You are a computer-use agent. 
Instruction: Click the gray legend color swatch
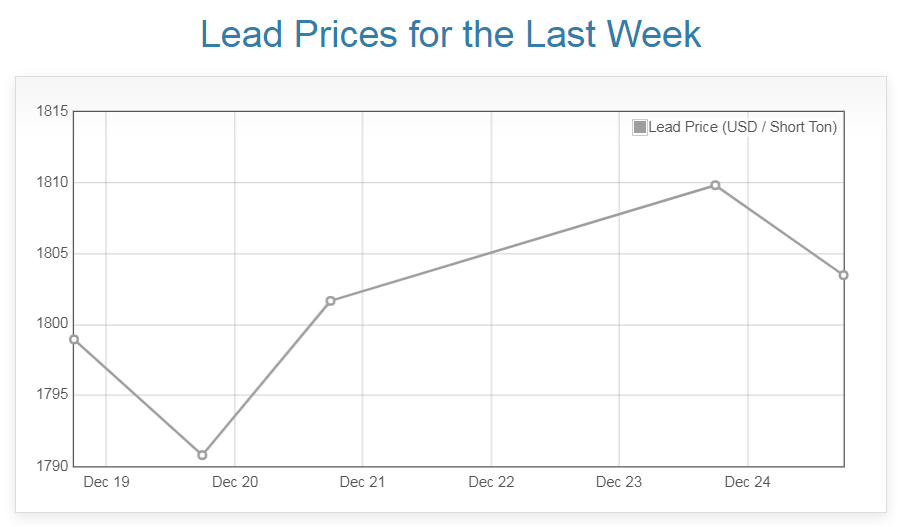coord(640,127)
